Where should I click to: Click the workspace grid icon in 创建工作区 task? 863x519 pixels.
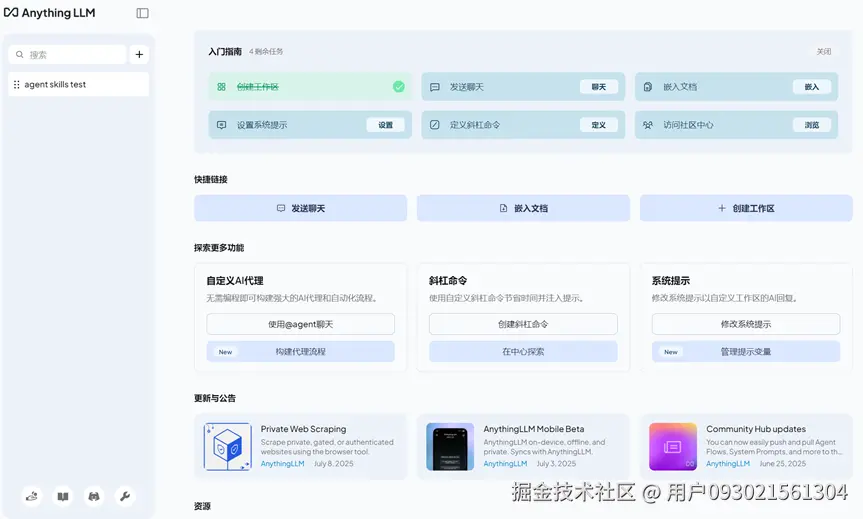click(x=221, y=87)
